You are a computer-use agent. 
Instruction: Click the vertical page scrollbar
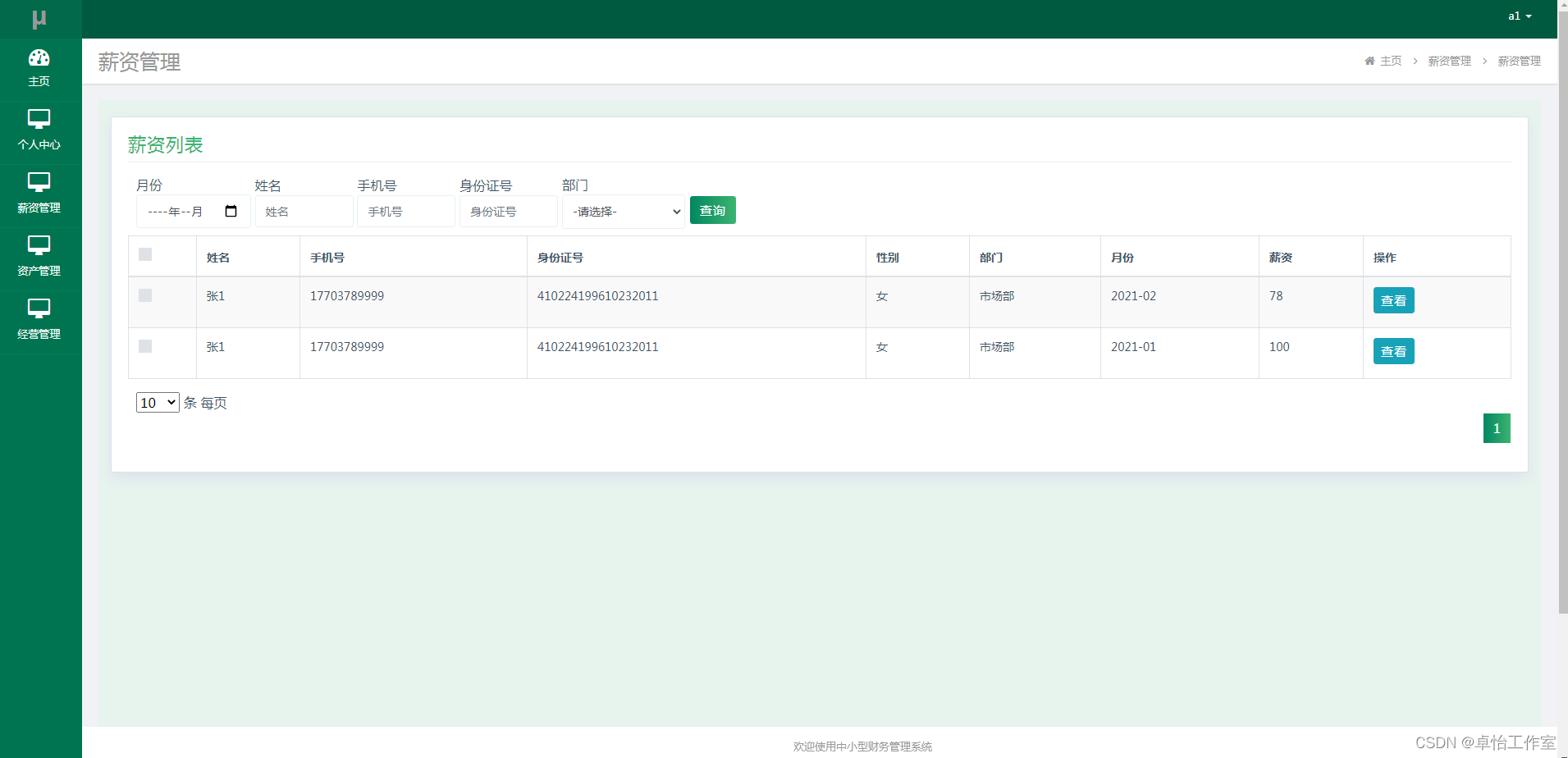coord(1562,312)
